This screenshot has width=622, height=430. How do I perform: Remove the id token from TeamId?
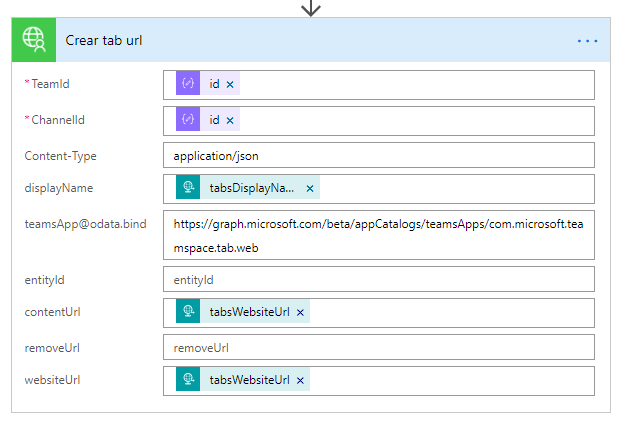[230, 85]
